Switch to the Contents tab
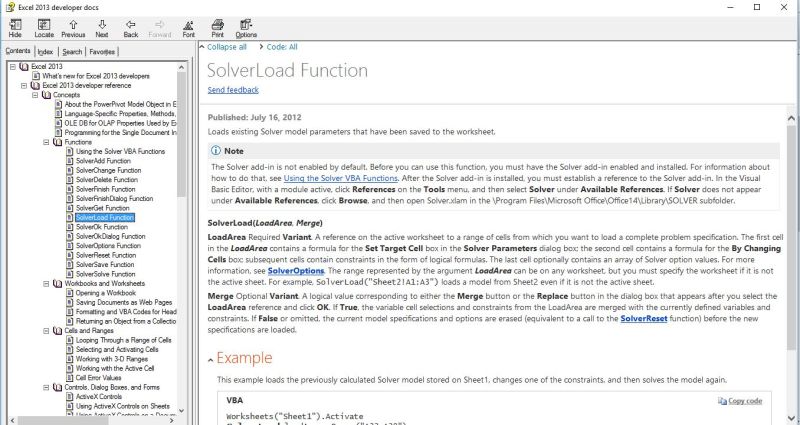The width and height of the screenshot is (800, 425). [x=18, y=51]
